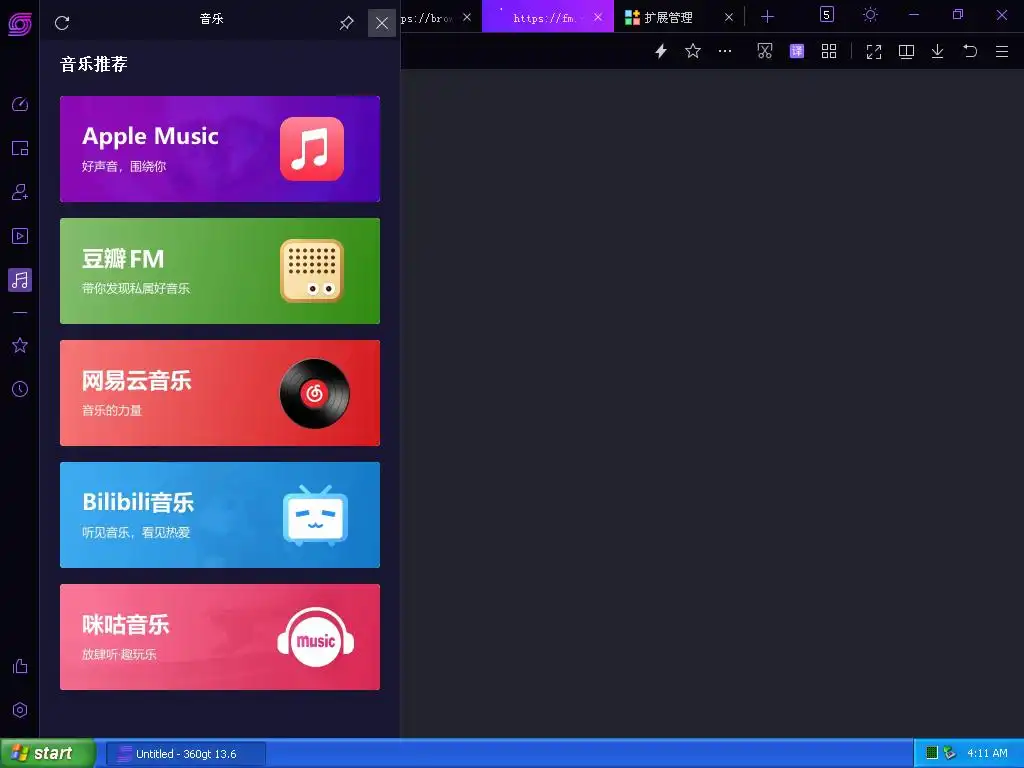The width and height of the screenshot is (1024, 768).
Task: Click the screenshot scissors icon
Action: coord(765,51)
